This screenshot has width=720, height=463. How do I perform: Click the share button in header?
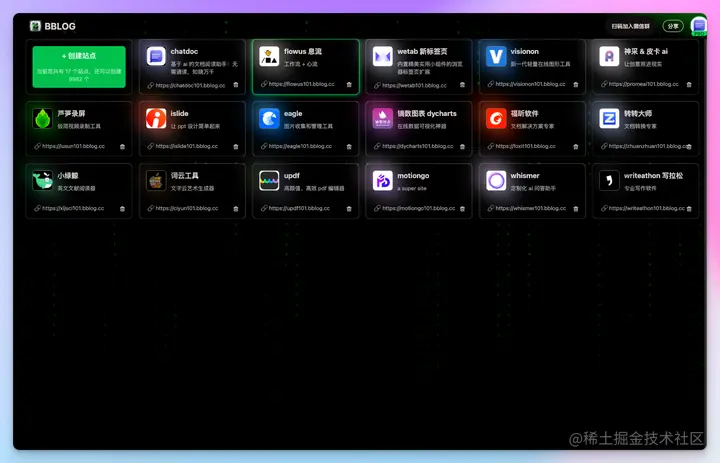[x=673, y=26]
